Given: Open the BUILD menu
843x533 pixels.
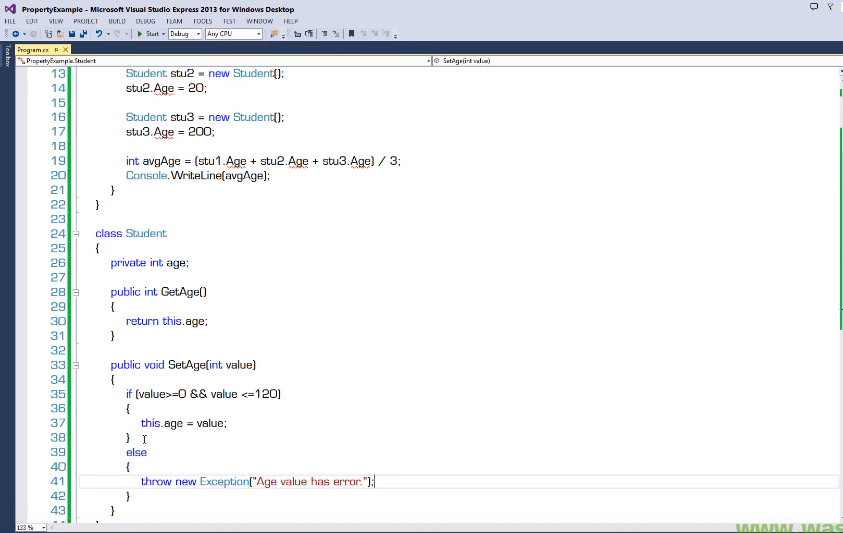Looking at the screenshot, I should coord(117,22).
